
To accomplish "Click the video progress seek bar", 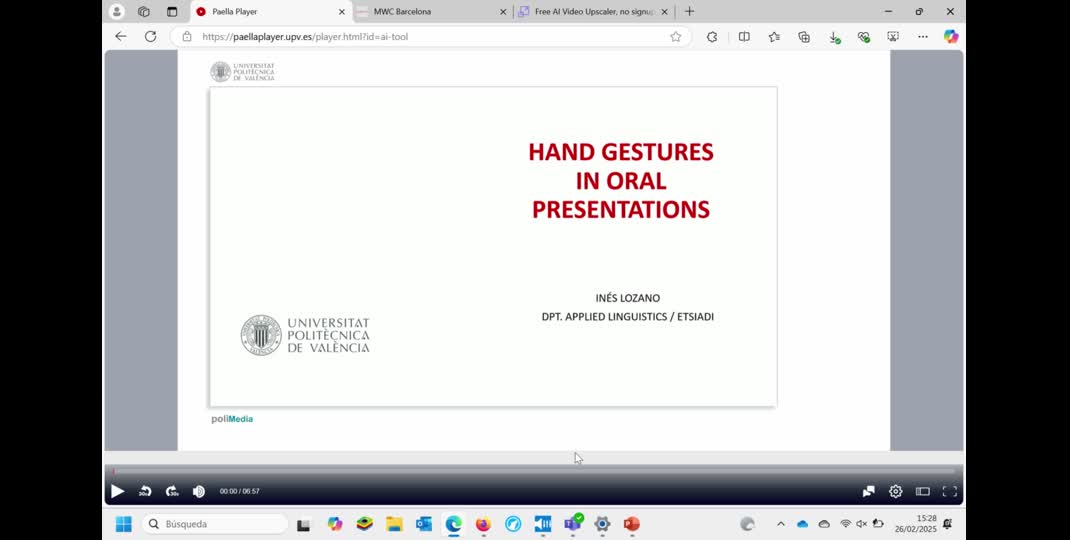I will point(534,471).
